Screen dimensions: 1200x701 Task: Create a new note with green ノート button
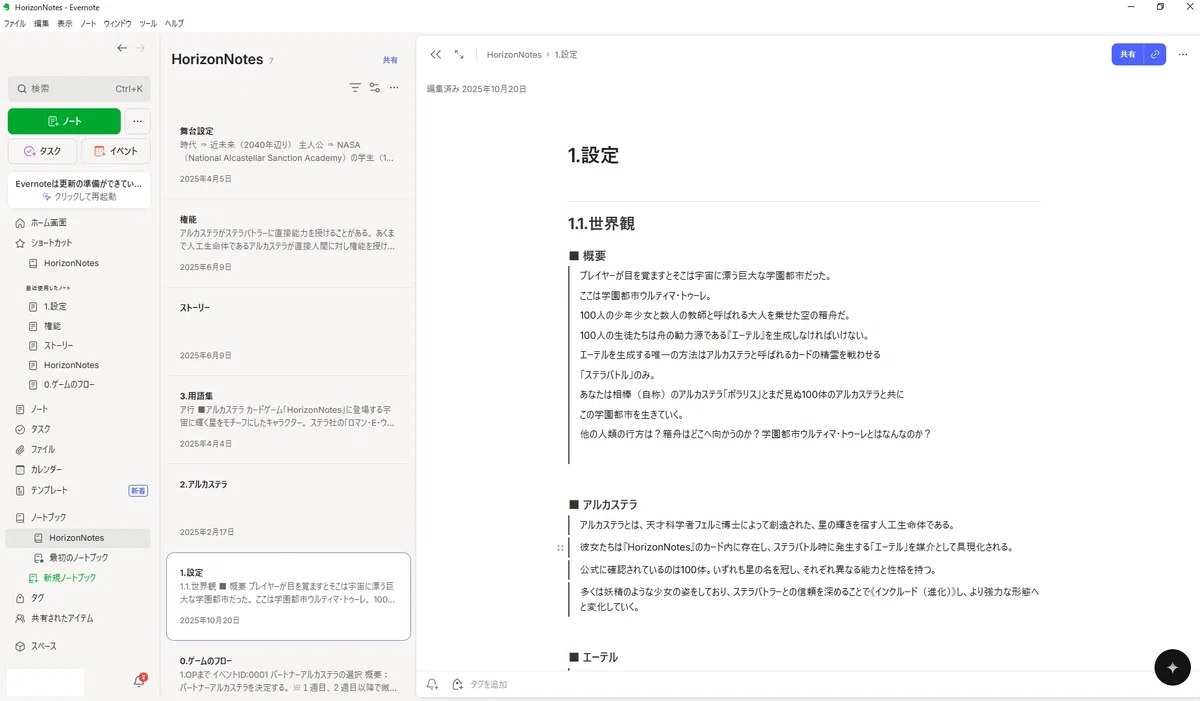(x=64, y=121)
